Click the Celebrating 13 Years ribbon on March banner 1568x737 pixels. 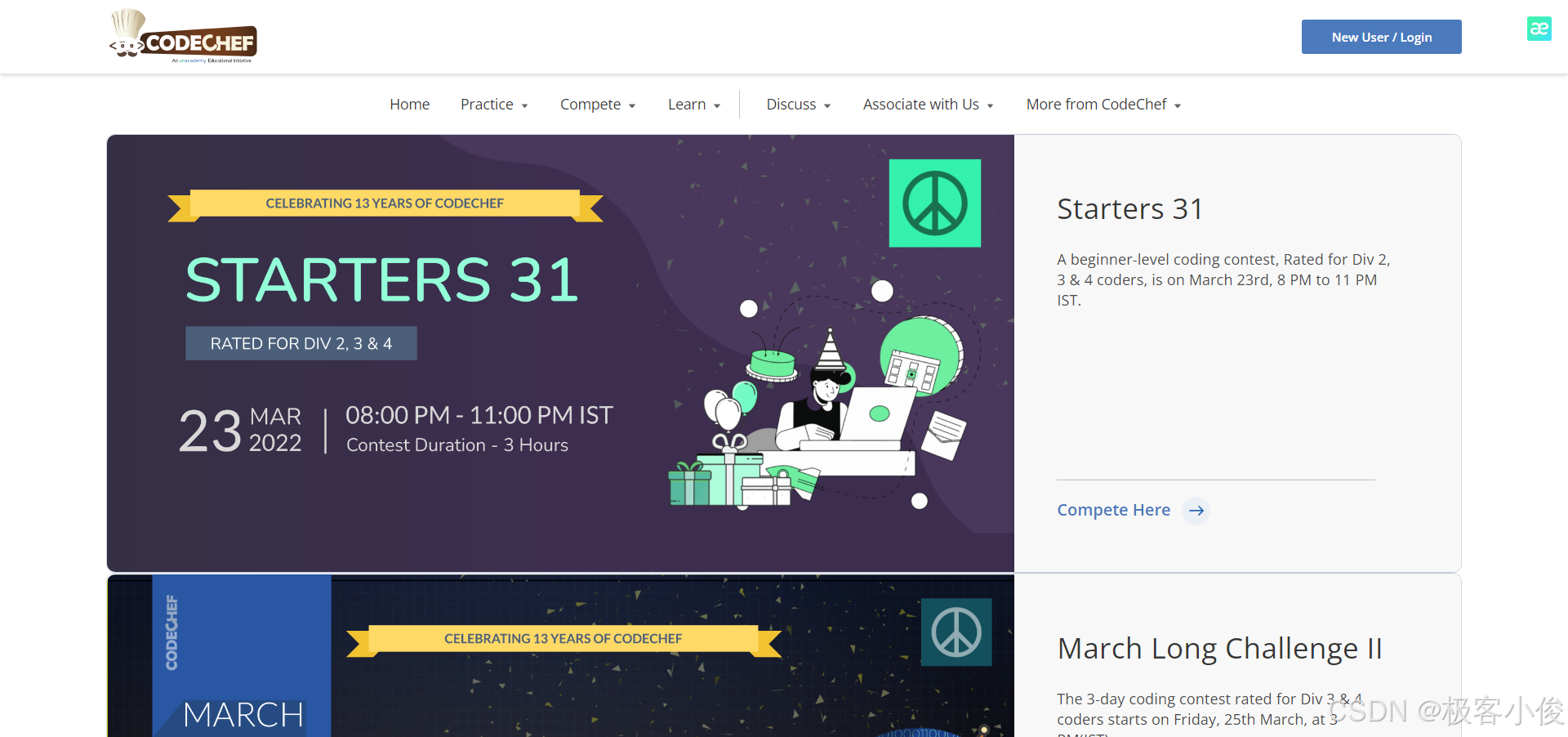pyautogui.click(x=563, y=640)
